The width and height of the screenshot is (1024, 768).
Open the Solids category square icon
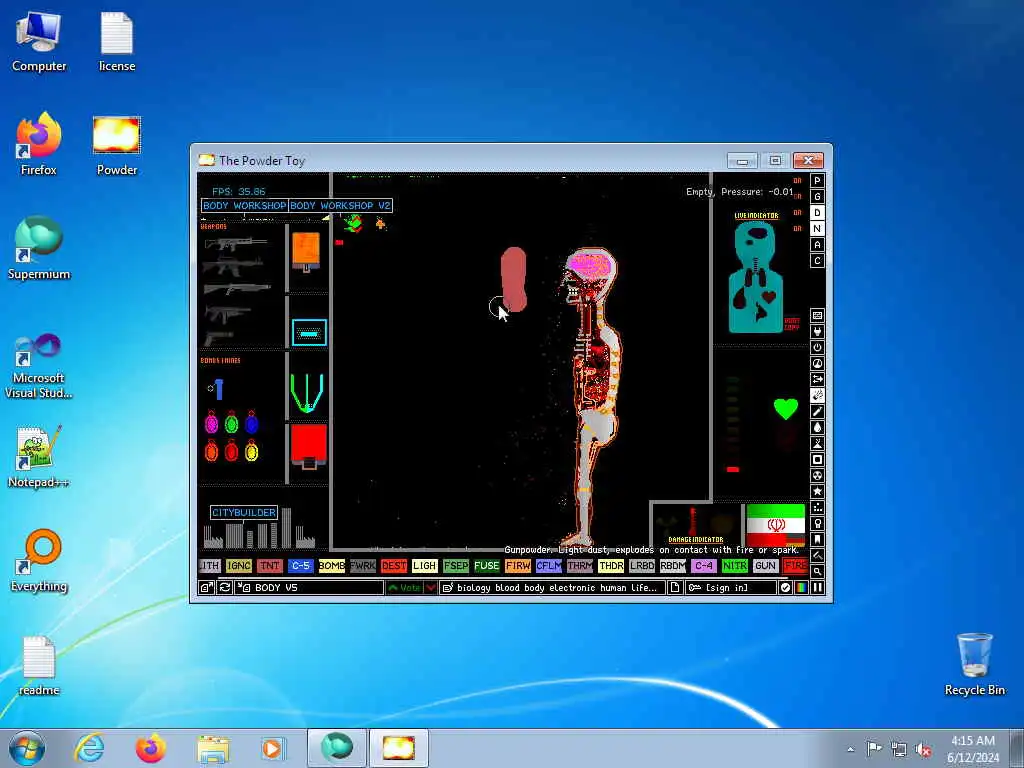[817, 460]
